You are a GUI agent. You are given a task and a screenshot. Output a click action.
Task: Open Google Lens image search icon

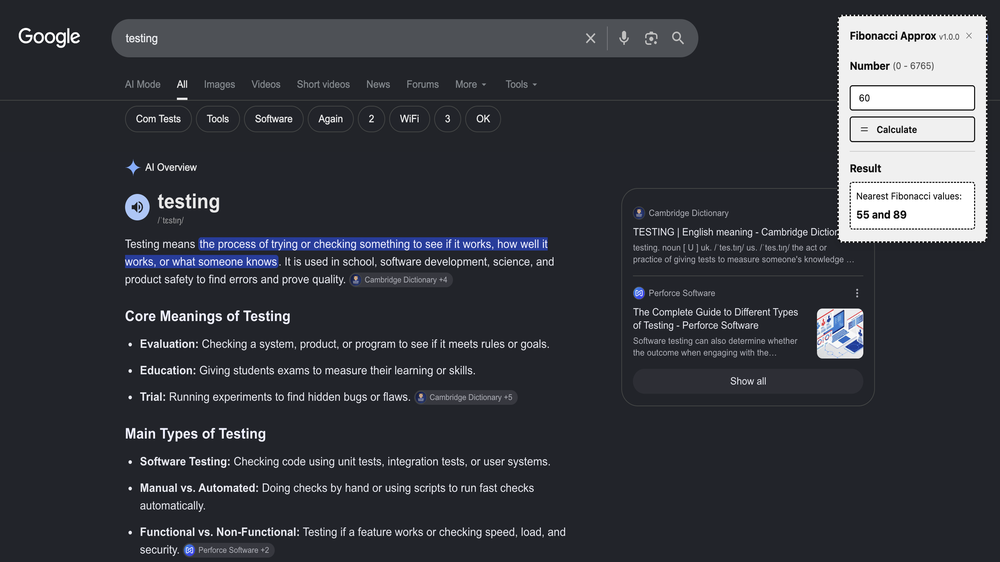click(x=651, y=38)
